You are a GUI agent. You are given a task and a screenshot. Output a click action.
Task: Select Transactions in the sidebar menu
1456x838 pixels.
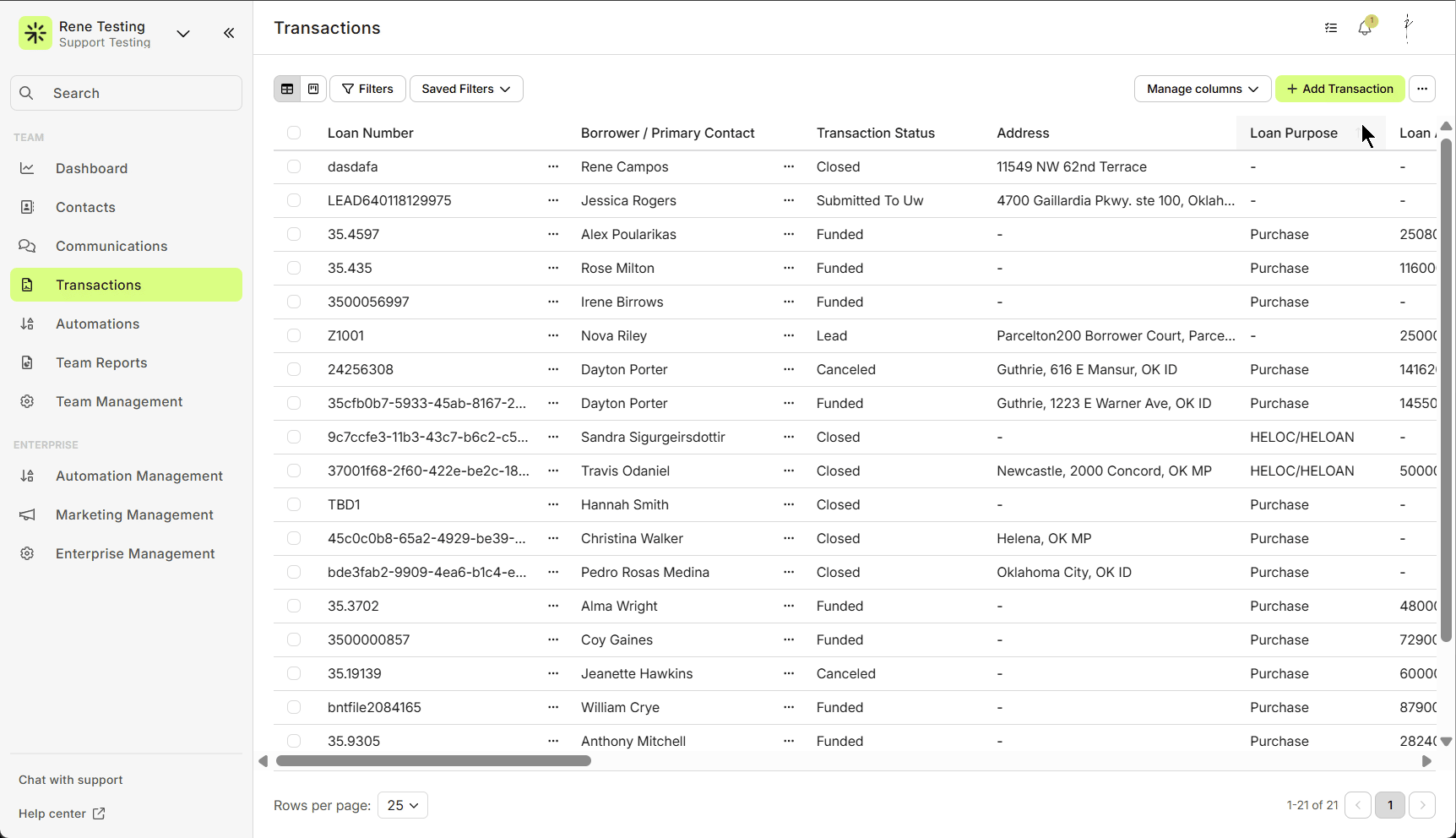pyautogui.click(x=98, y=285)
